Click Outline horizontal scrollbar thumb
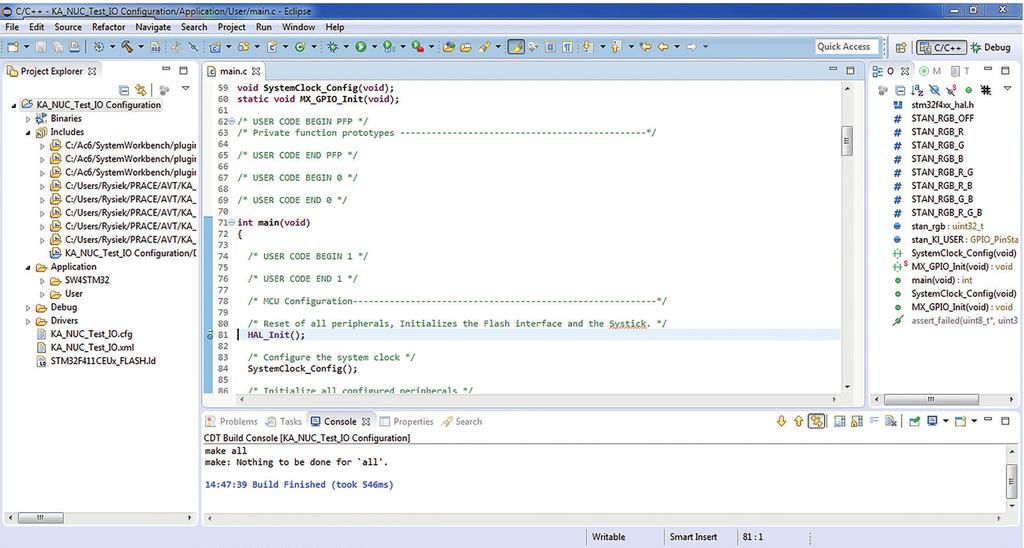The image size is (1024, 548). coord(931,398)
